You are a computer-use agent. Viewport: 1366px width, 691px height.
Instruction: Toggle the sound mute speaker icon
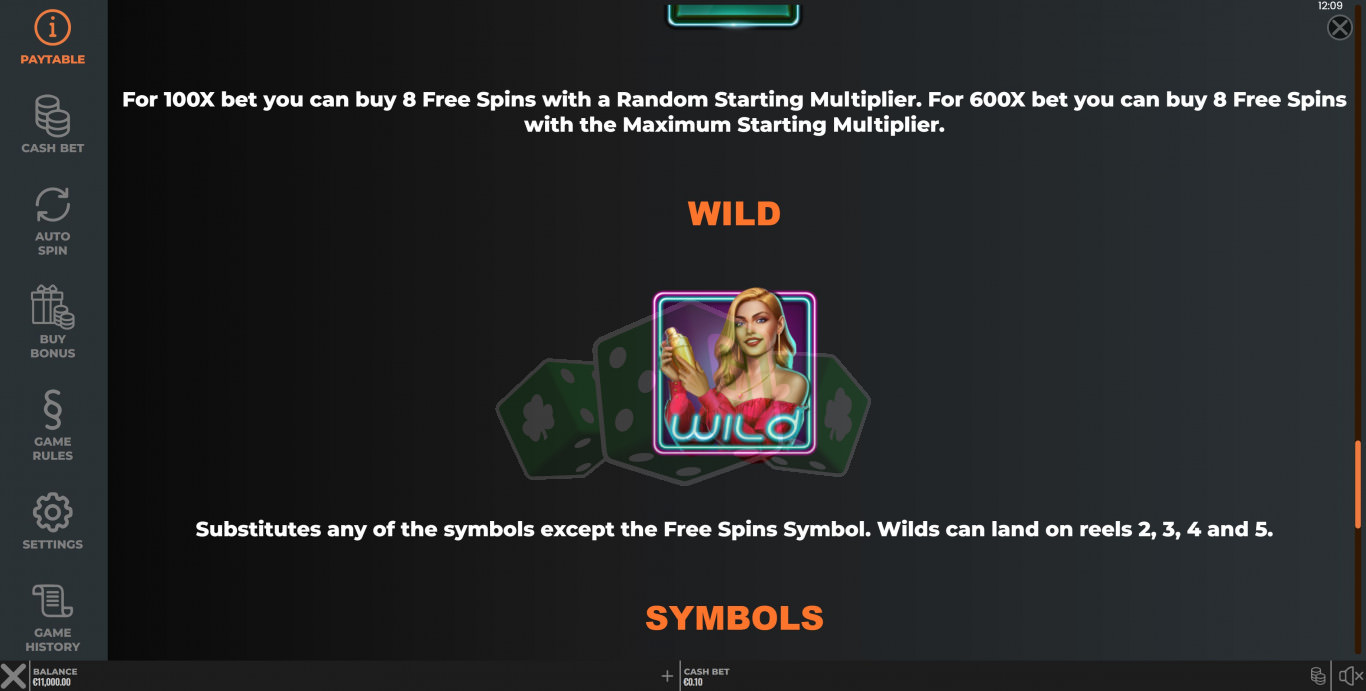tap(1351, 676)
